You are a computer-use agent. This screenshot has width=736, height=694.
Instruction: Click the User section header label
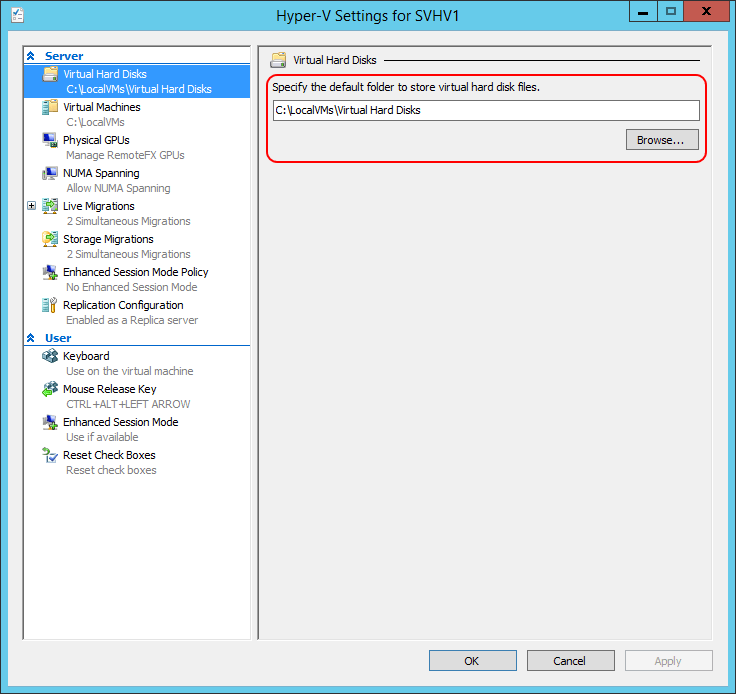58,338
